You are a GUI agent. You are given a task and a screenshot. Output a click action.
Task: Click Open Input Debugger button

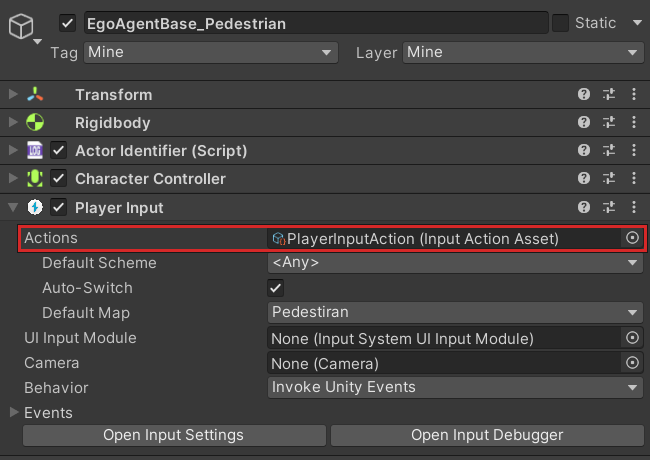click(487, 435)
